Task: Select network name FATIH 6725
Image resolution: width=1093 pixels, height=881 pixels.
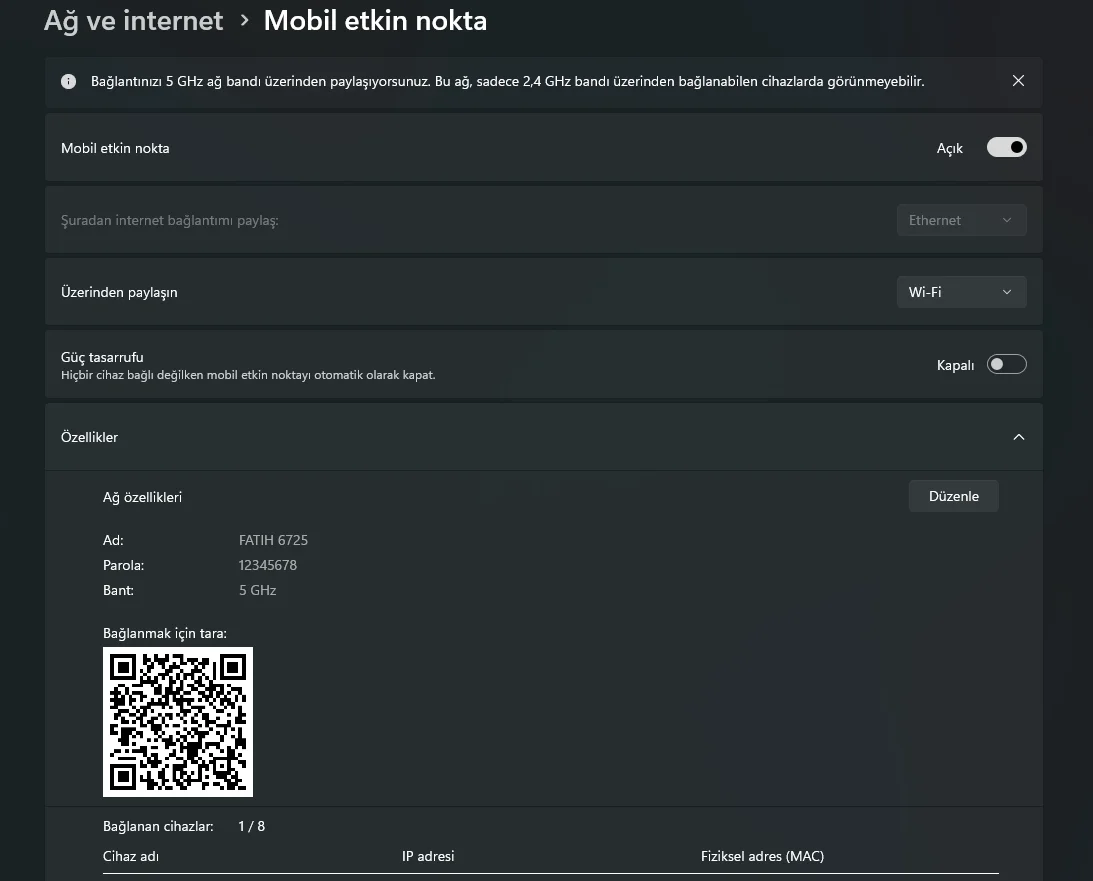Action: click(x=273, y=540)
